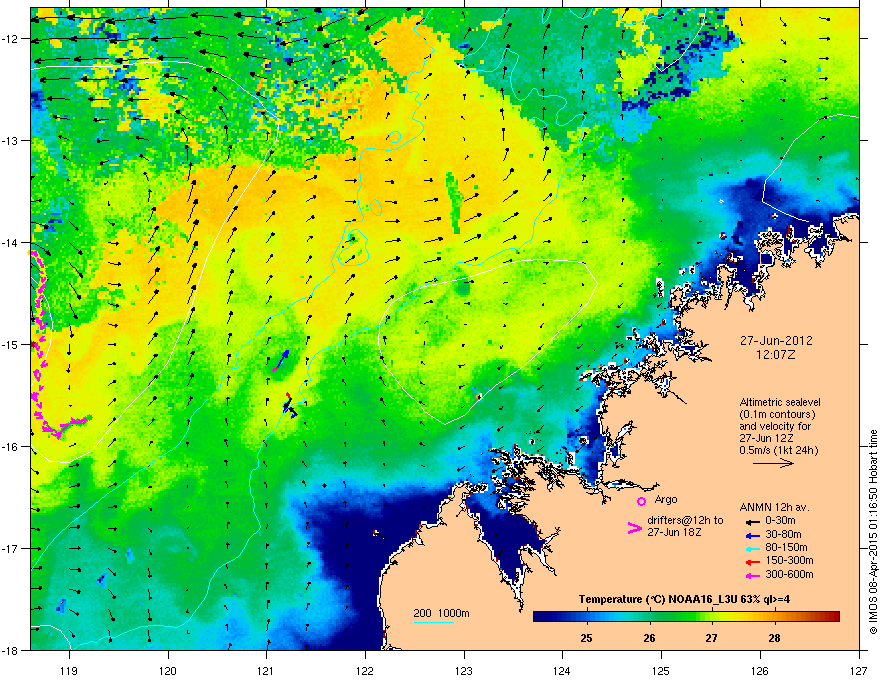Click the Temperature NOAA16_L3U colorbar title
Viewport: 880px width, 680px height.
684,599
